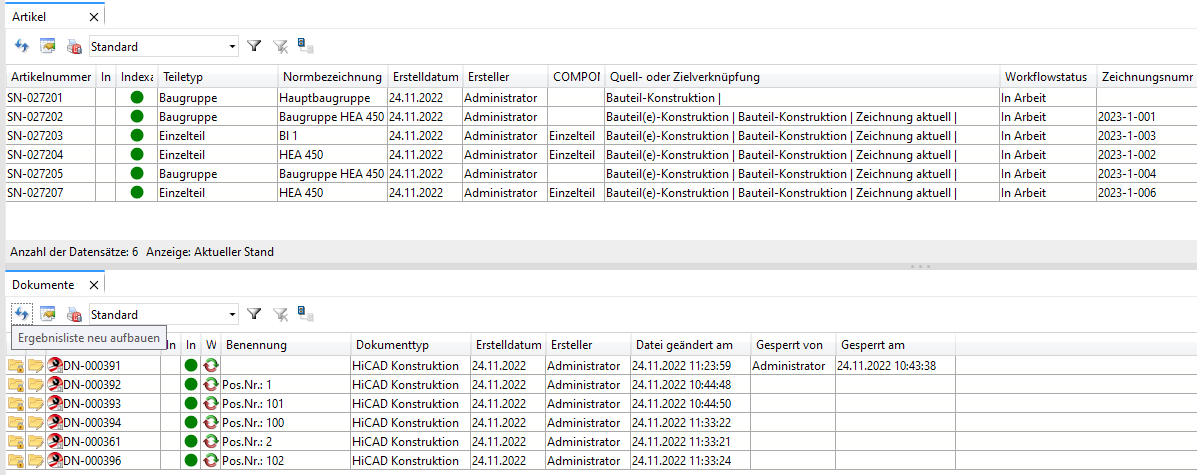The width and height of the screenshot is (1197, 475).
Task: Click open folder icon for DN-000393
Action: point(36,404)
